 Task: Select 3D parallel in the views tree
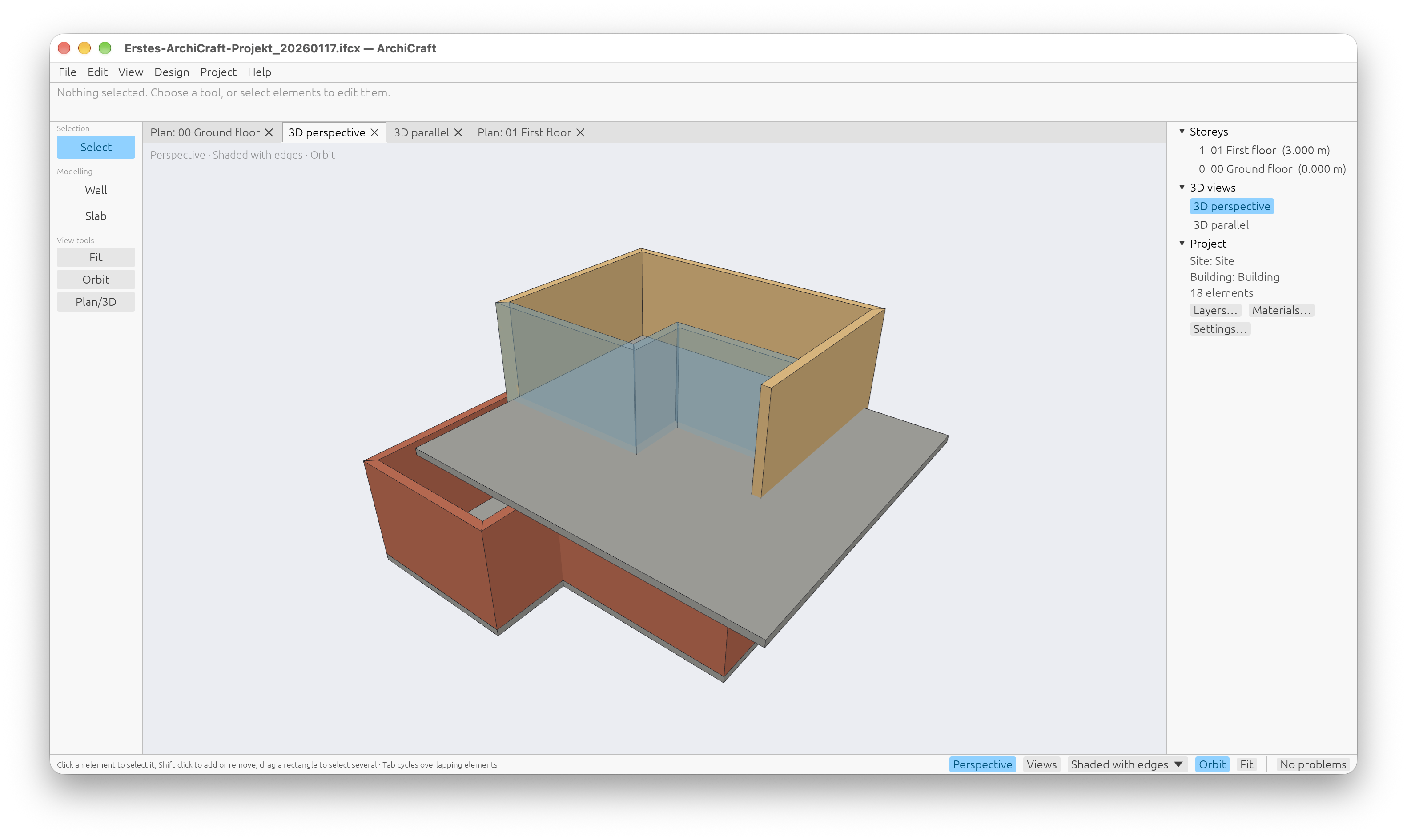point(1221,225)
